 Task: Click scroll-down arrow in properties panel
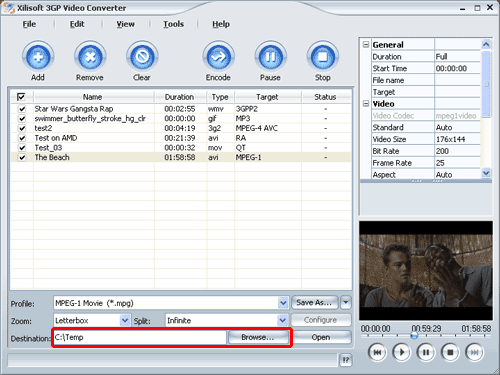coord(486,173)
